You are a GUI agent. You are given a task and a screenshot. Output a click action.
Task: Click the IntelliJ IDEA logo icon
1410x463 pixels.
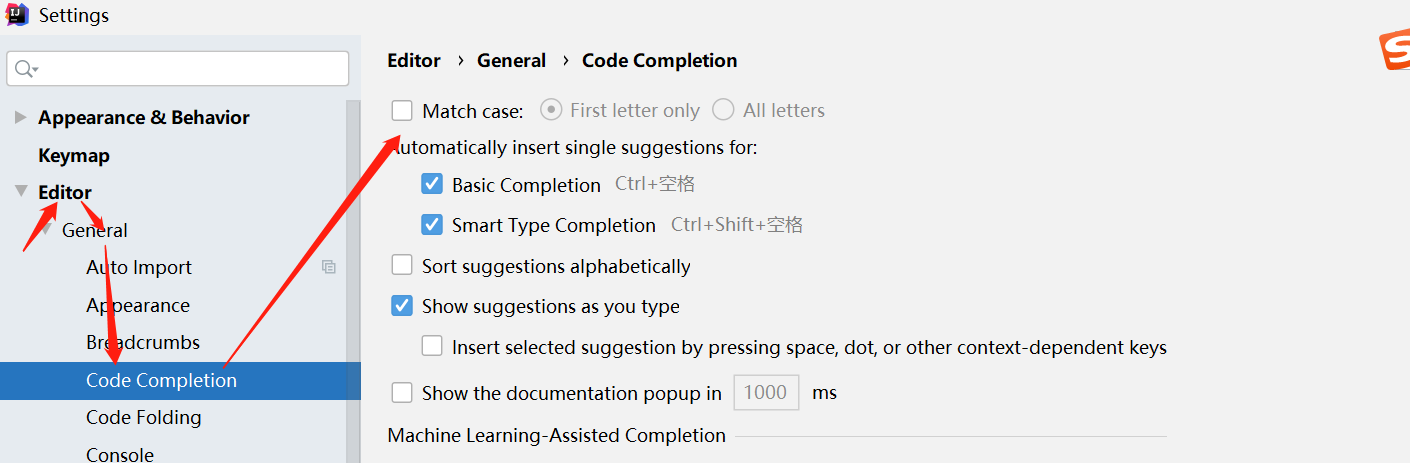click(17, 15)
